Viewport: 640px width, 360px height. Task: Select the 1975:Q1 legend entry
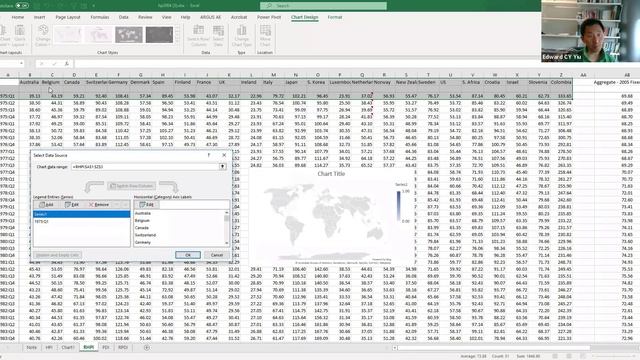click(x=41, y=221)
